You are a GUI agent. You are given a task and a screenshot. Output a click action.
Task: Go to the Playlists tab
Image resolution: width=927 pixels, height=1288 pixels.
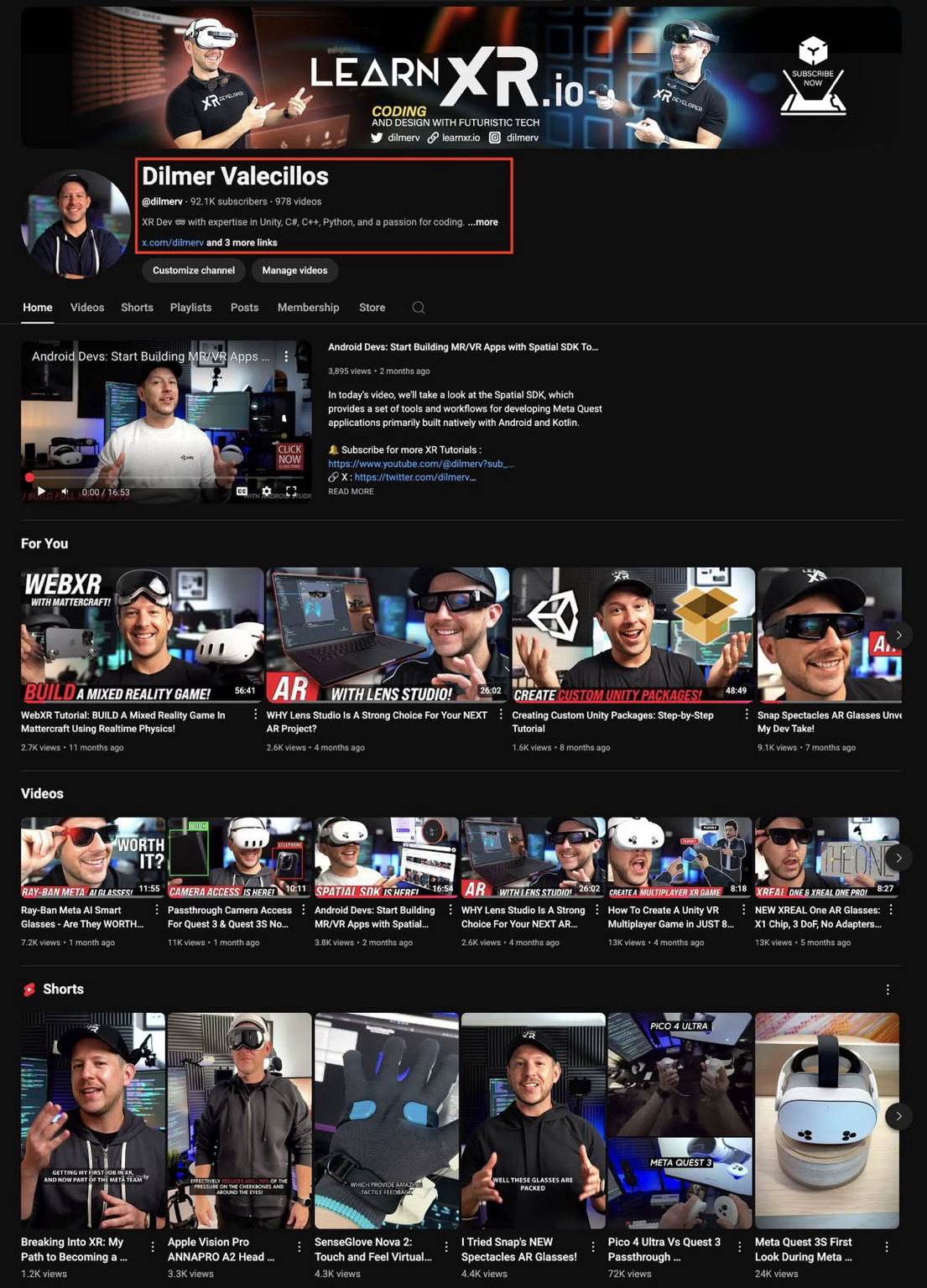point(190,308)
